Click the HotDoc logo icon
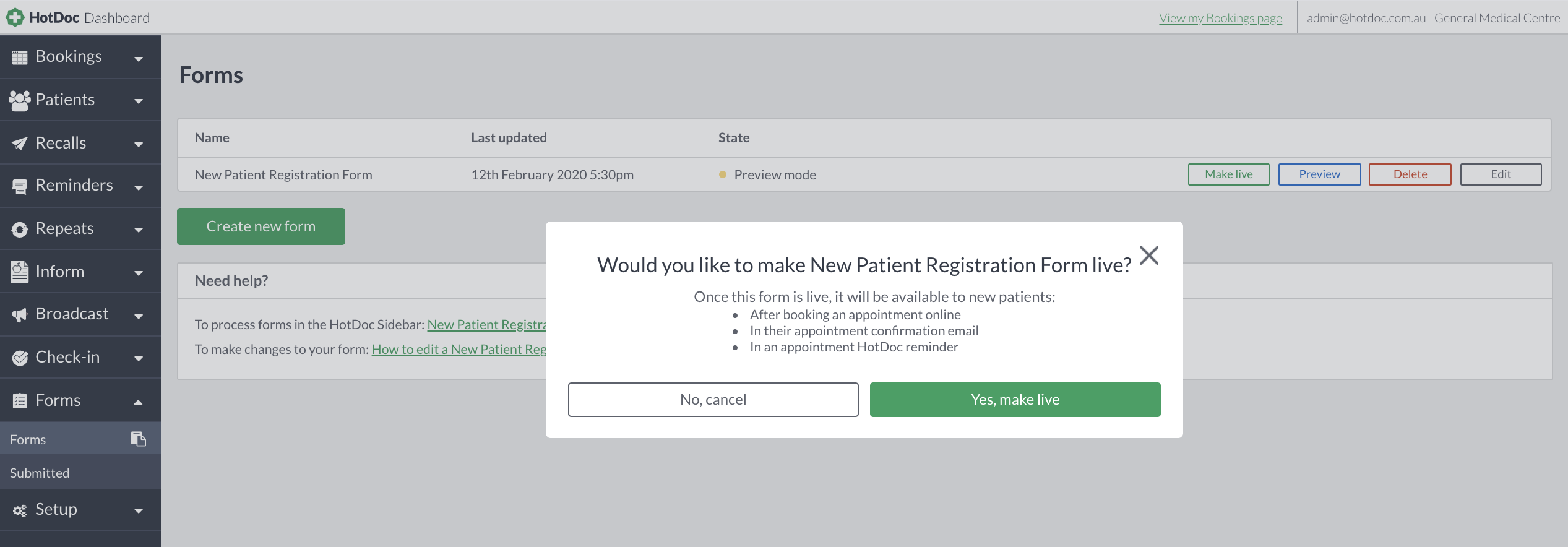1568x547 pixels. pyautogui.click(x=14, y=17)
